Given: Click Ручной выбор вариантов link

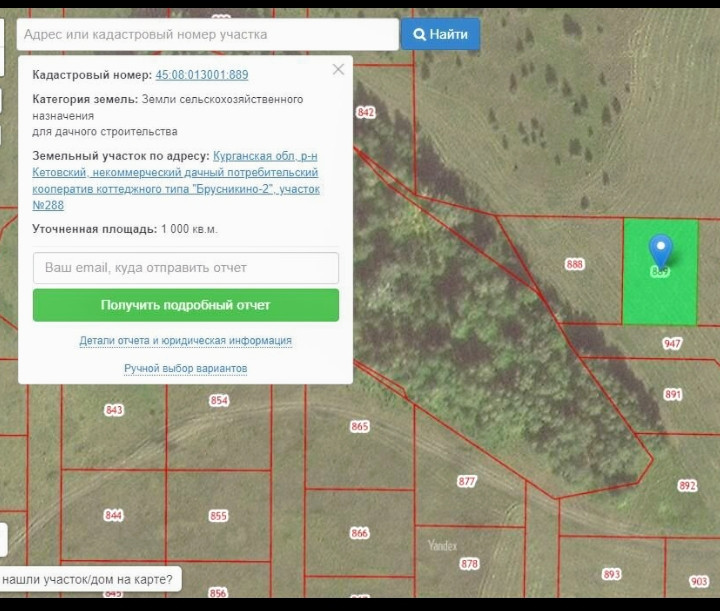Looking at the screenshot, I should click(186, 369).
